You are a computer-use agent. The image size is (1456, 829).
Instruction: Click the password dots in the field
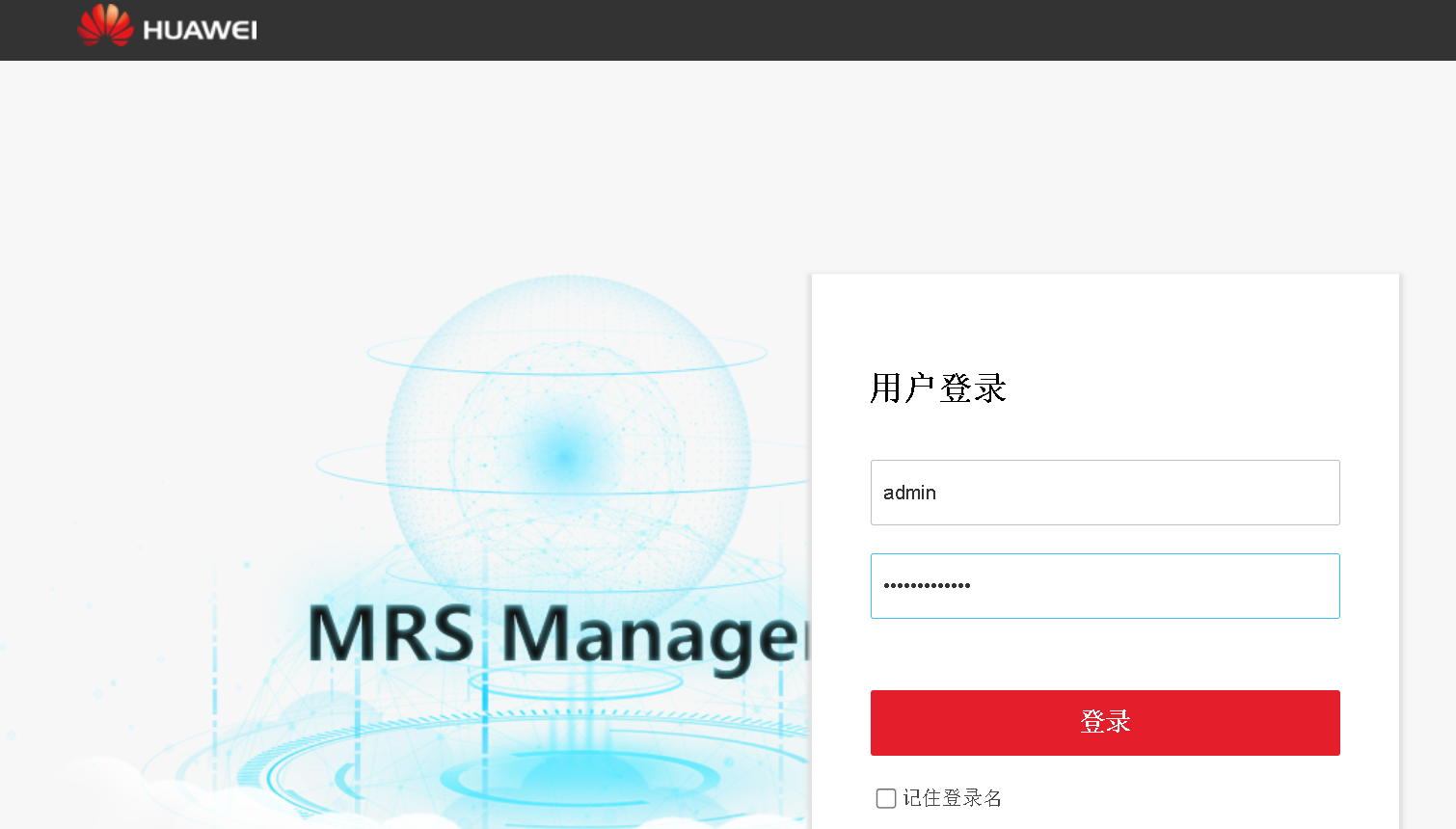[x=927, y=586]
